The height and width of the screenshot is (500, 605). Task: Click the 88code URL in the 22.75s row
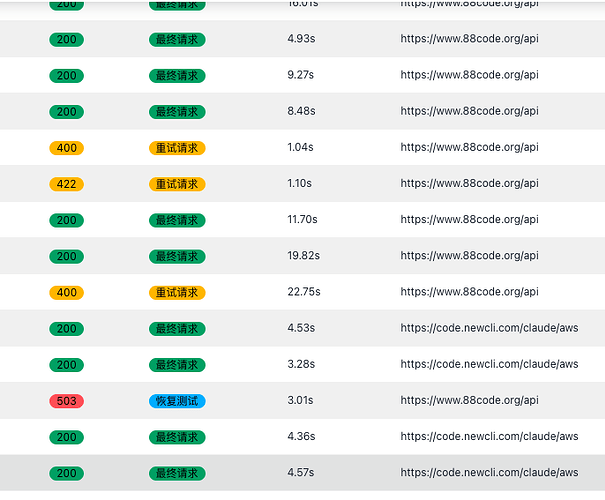469,292
